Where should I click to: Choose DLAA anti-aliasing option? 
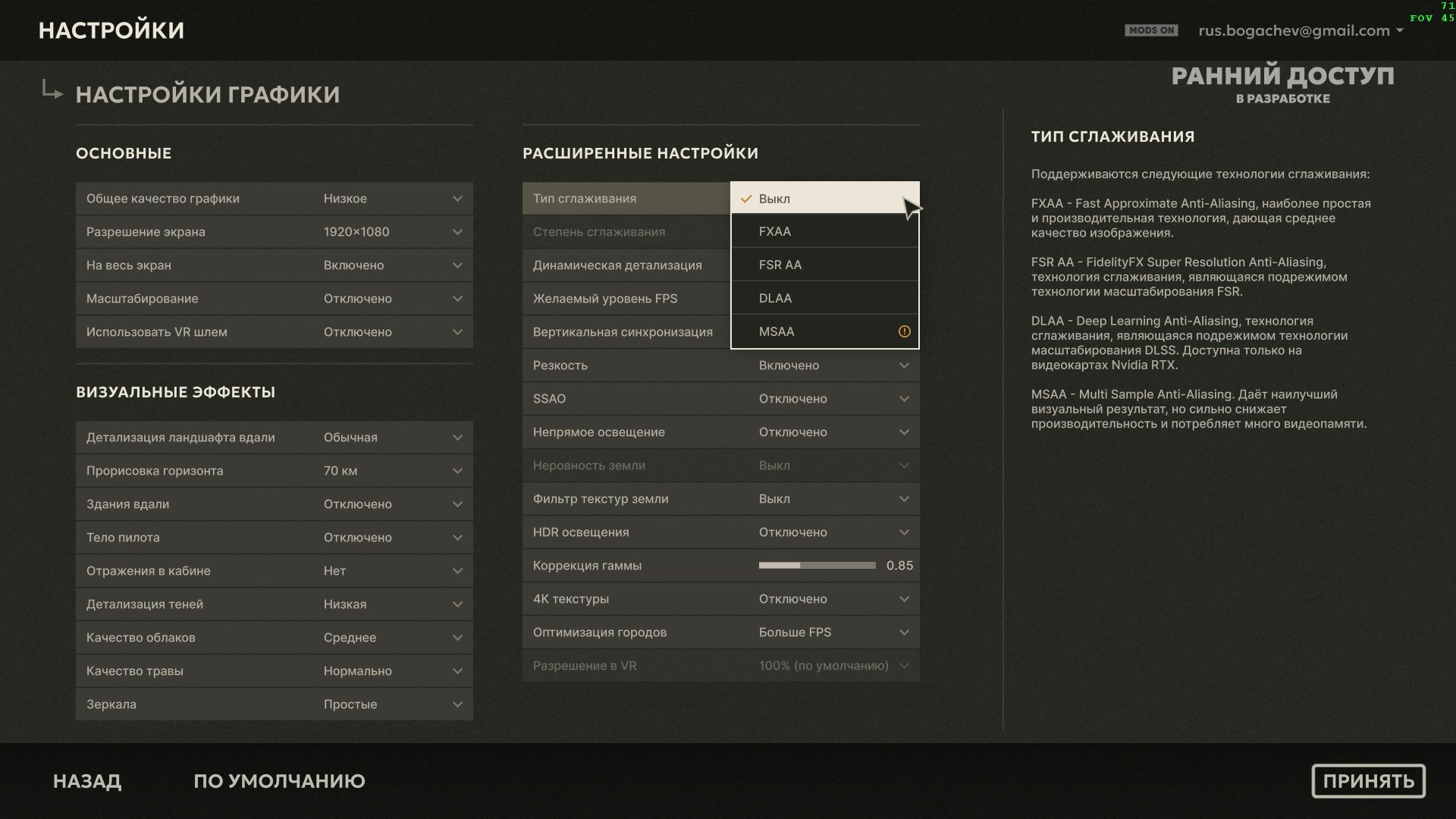tap(824, 298)
